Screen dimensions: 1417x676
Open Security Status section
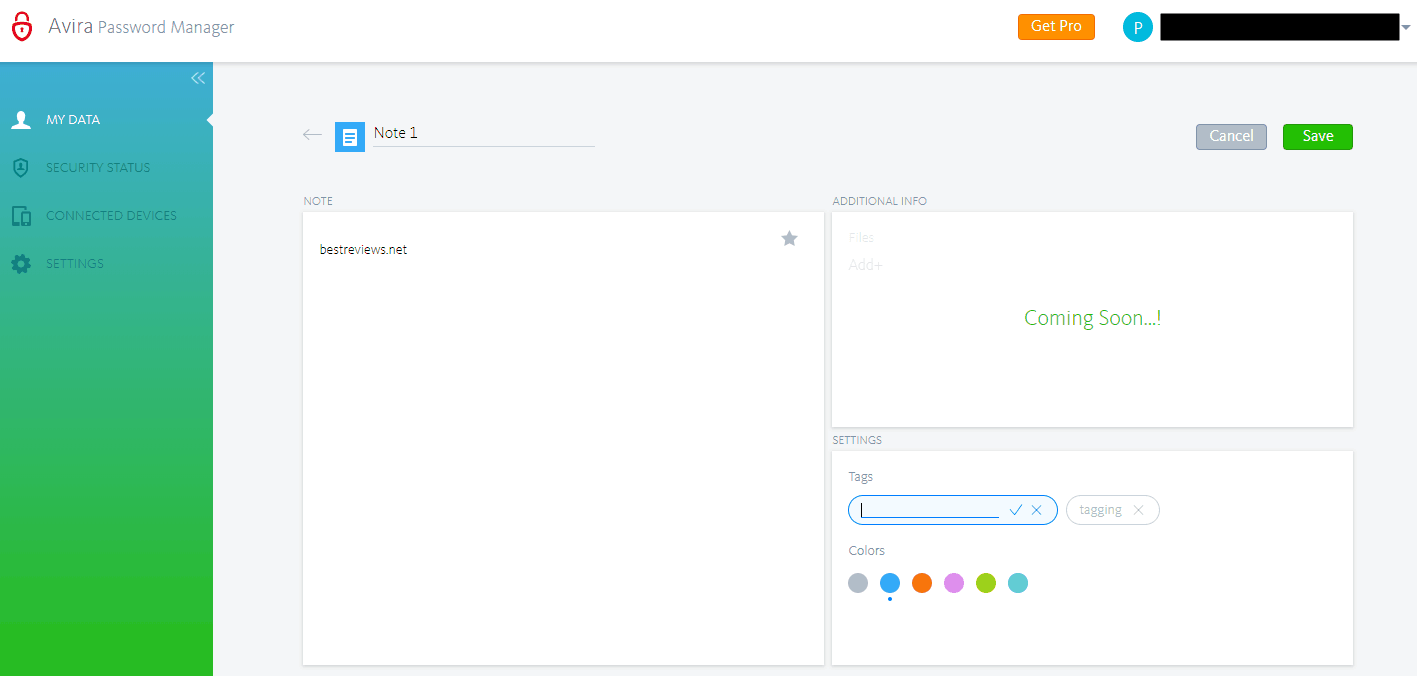(x=98, y=167)
